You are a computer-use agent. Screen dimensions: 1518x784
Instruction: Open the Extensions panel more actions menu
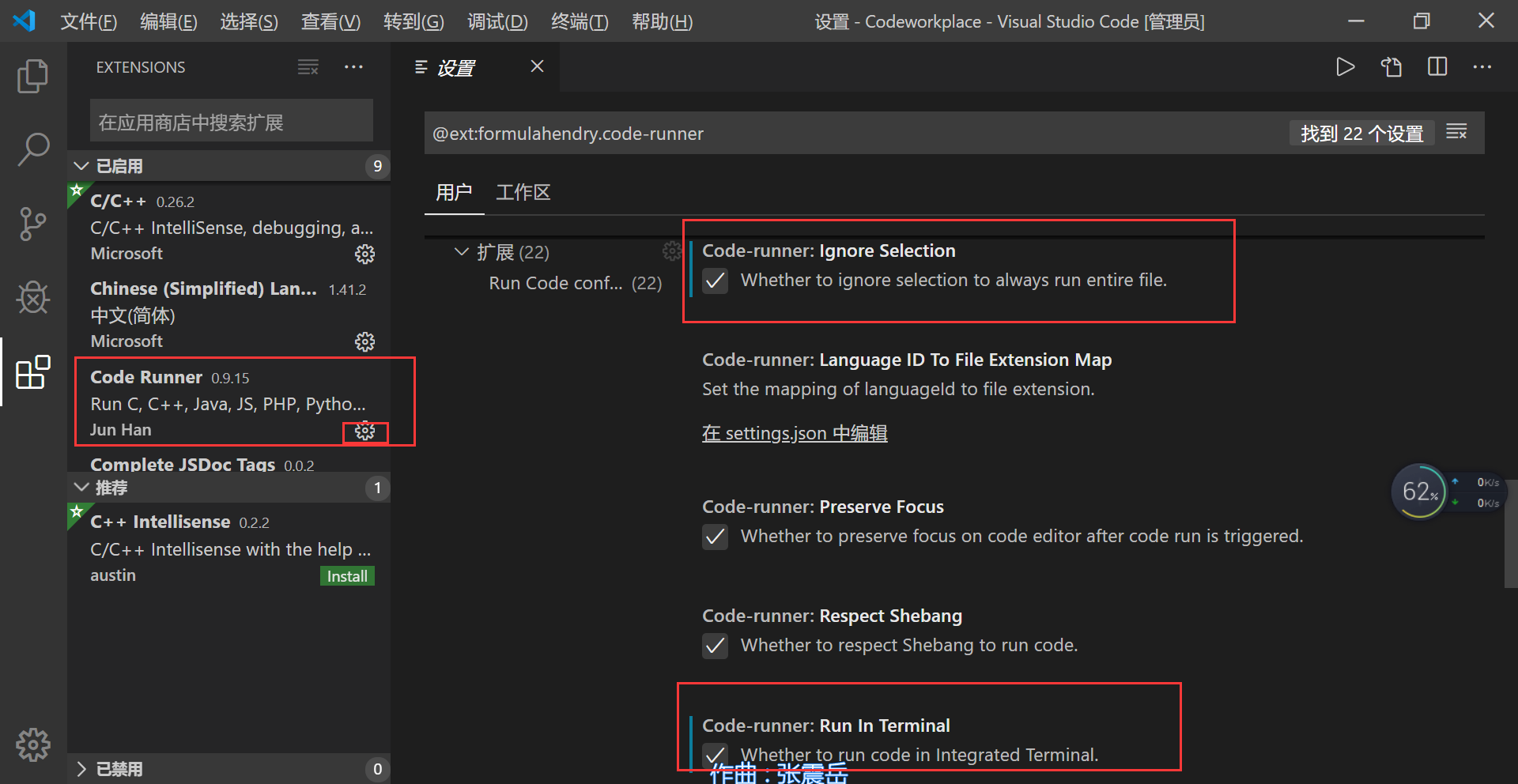click(353, 67)
